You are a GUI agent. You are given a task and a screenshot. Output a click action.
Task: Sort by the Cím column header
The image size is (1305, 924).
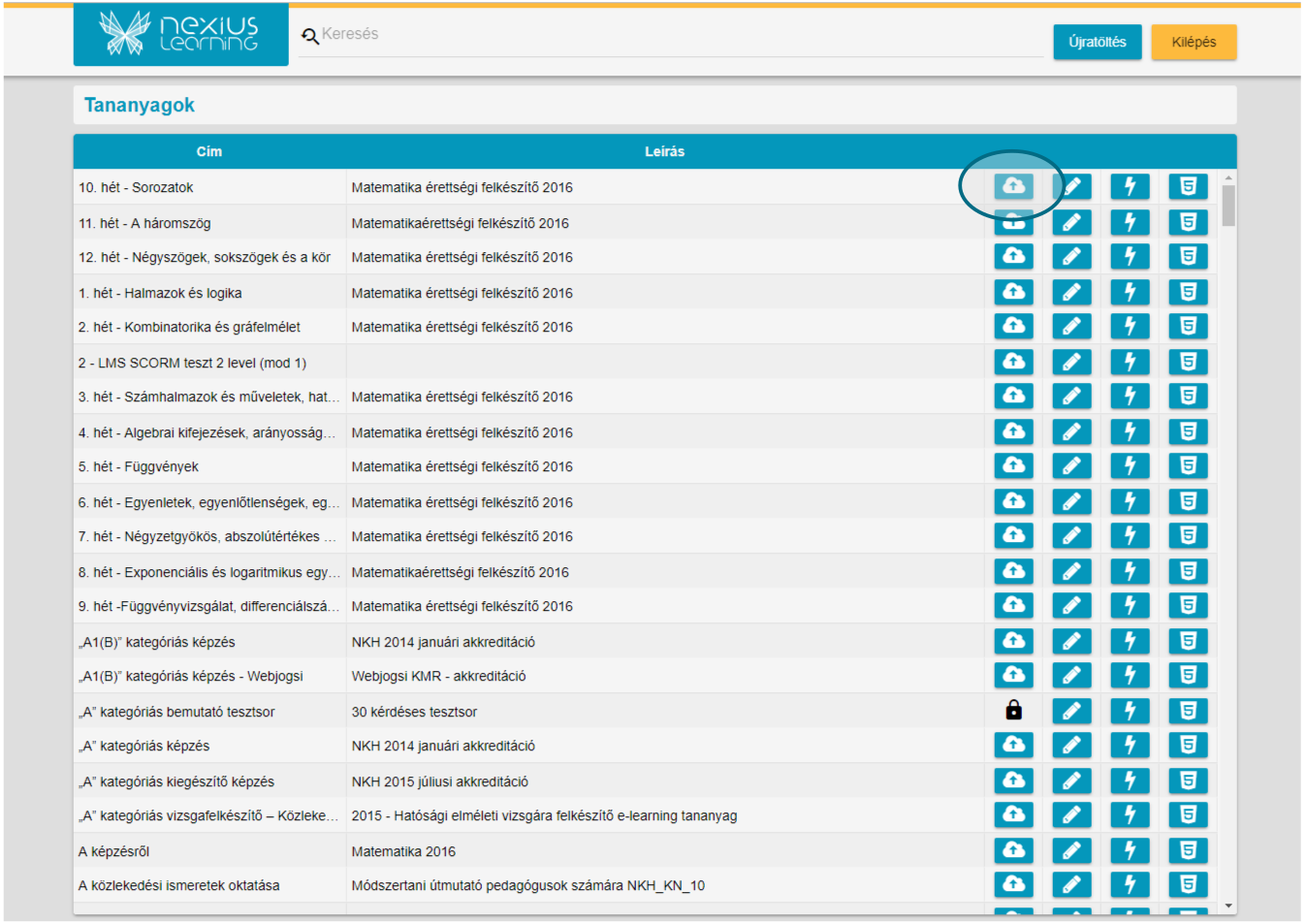pyautogui.click(x=208, y=151)
